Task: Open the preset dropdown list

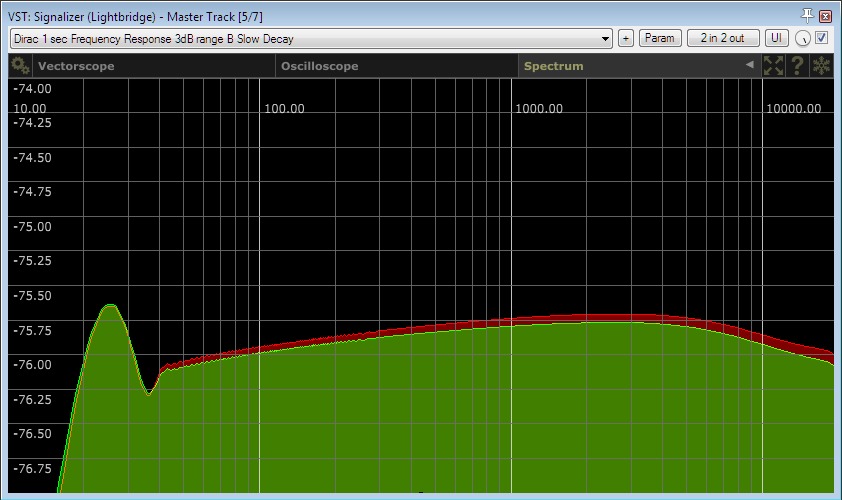Action: [x=310, y=39]
